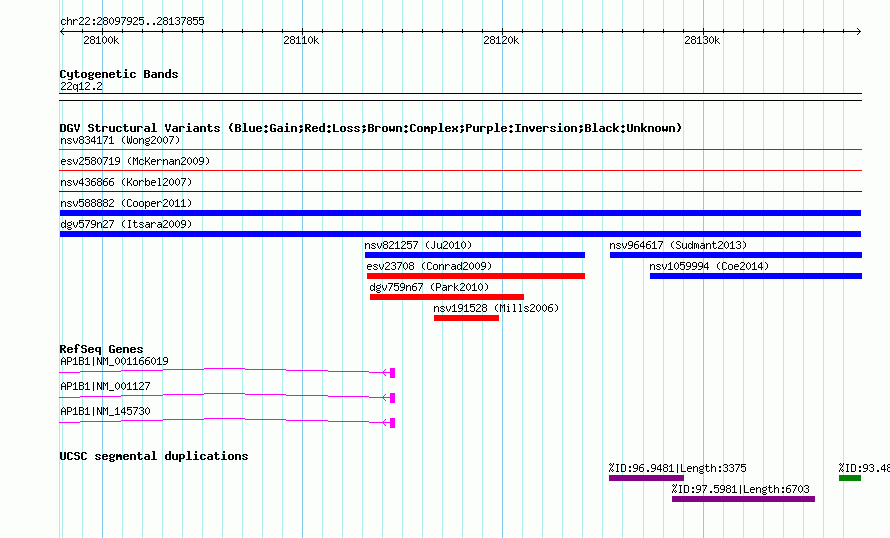Click the esv23708 (Conrad2009) red loss bar
Viewport: 890px width, 538px height.
476,276
